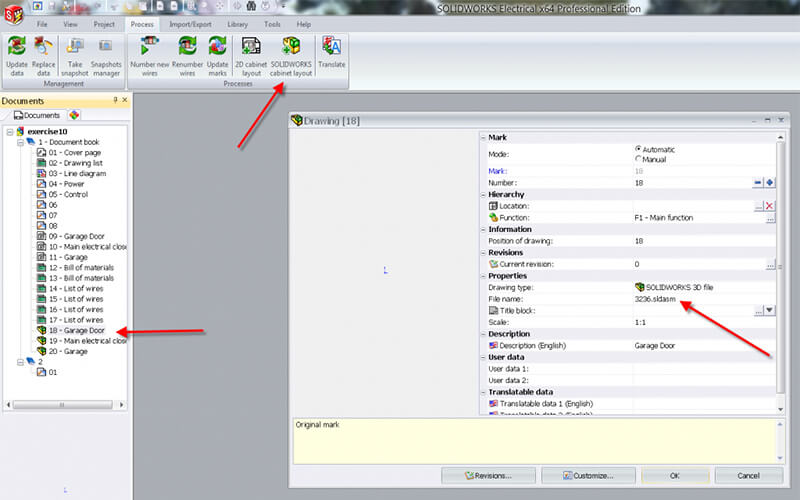The width and height of the screenshot is (800, 500).
Task: Remove the Location with red X icon
Action: pyautogui.click(x=769, y=206)
